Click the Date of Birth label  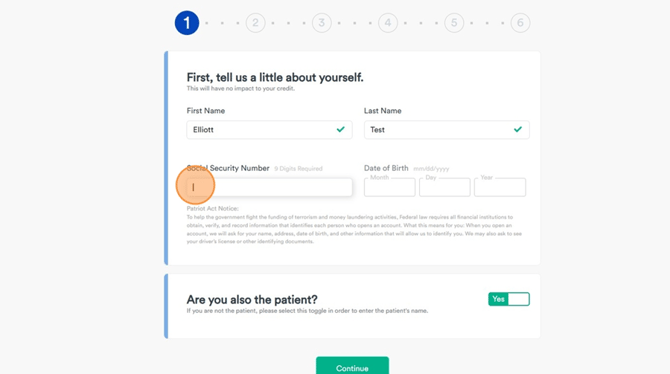[x=386, y=168]
